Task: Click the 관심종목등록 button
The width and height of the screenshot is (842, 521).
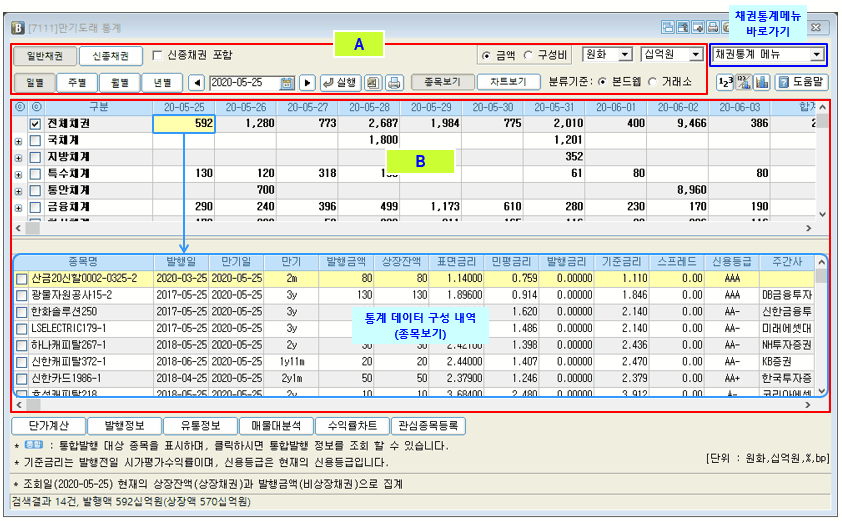Action: [x=429, y=426]
